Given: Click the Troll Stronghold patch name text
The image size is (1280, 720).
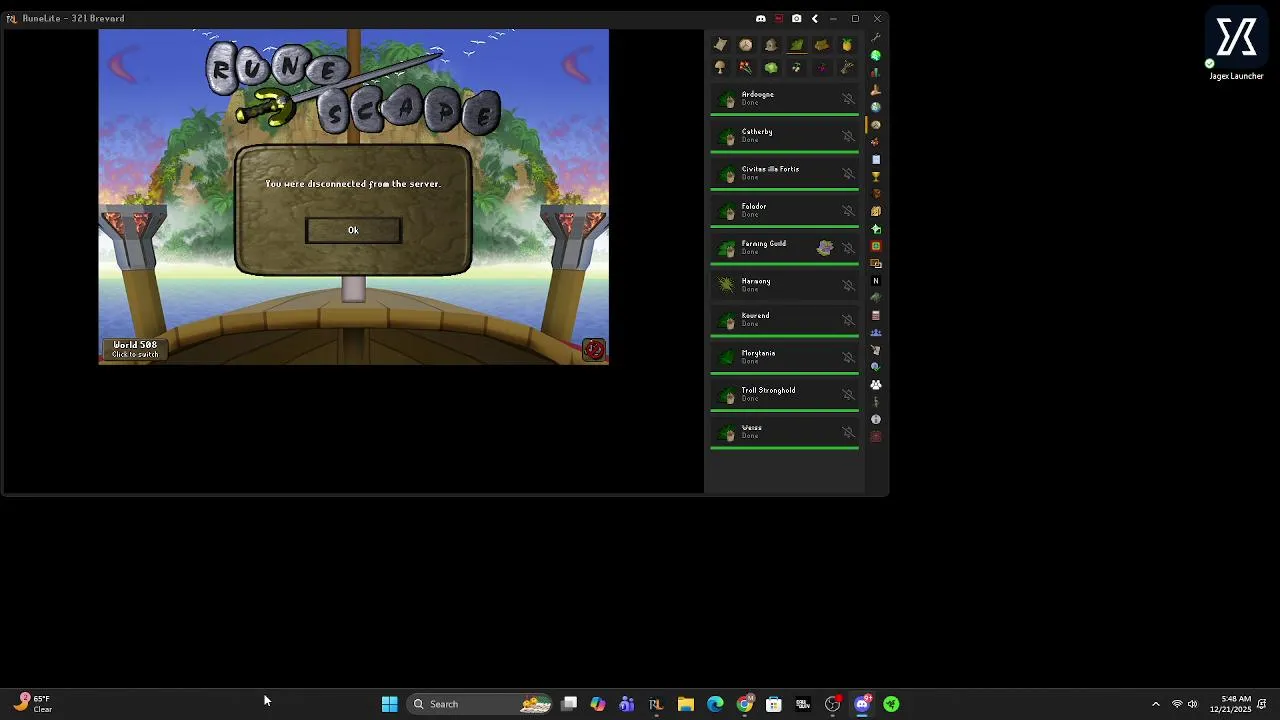Looking at the screenshot, I should 768,390.
